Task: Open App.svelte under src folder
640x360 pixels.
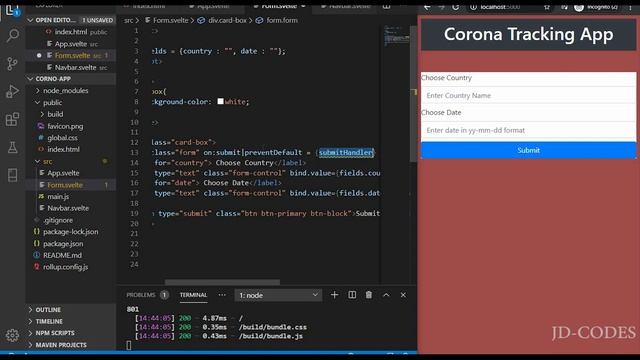Action: (63, 173)
